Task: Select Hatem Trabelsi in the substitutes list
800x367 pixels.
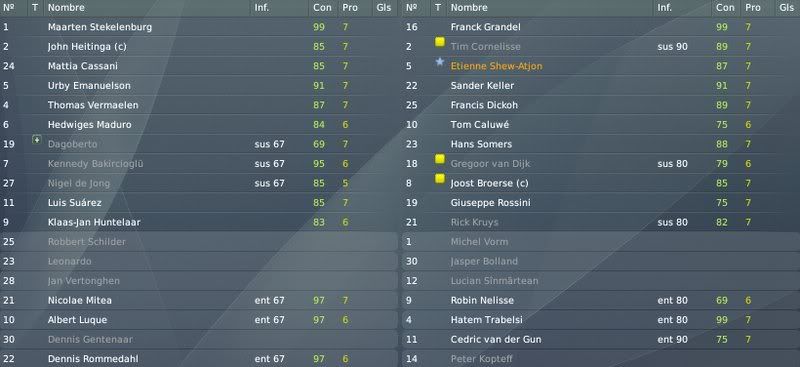Action: tap(601, 320)
